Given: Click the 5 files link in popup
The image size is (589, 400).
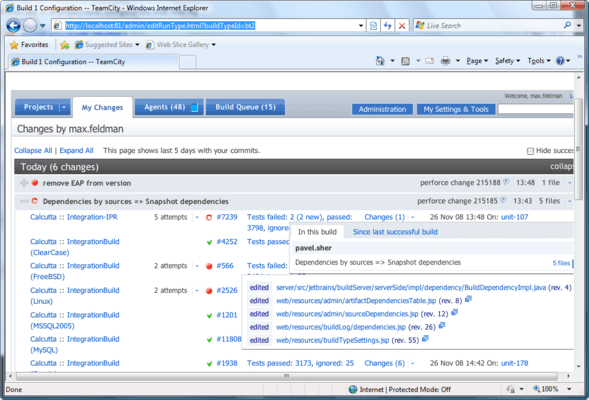Looking at the screenshot, I should (561, 263).
